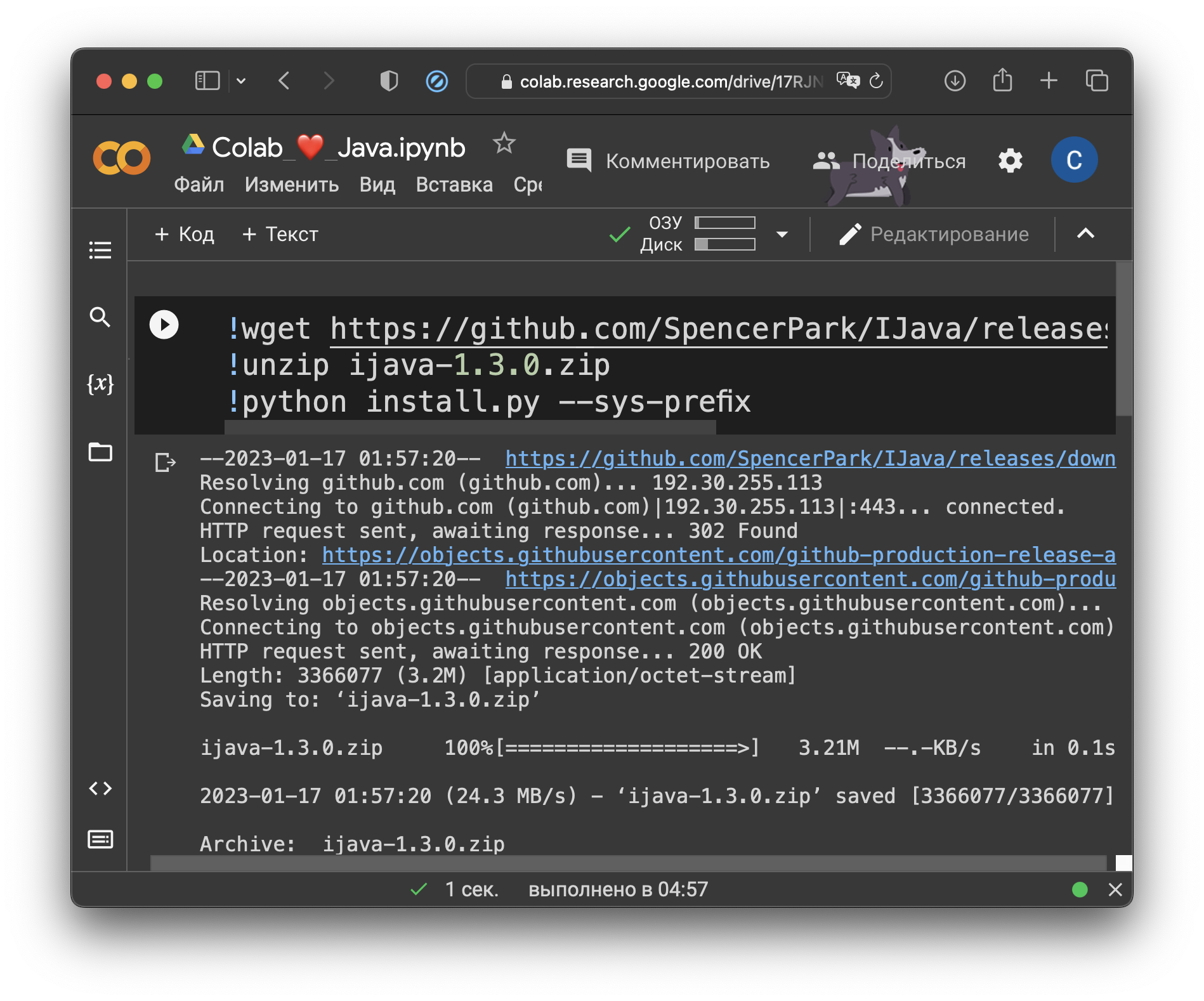View ОЗУ memory usage bar
This screenshot has height=1001, width=1204.
(x=725, y=223)
